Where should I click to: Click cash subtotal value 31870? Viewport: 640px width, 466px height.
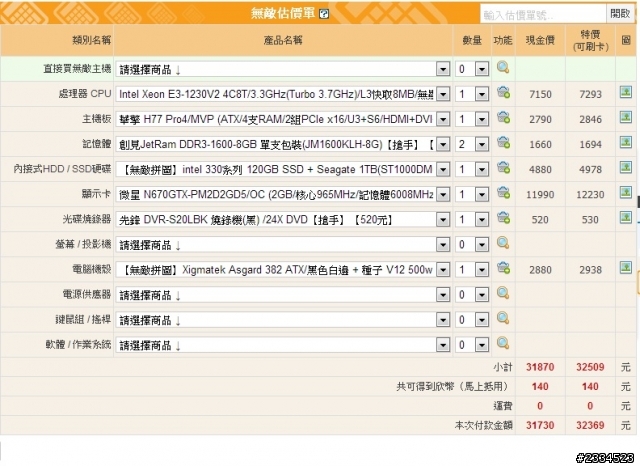[x=540, y=367]
